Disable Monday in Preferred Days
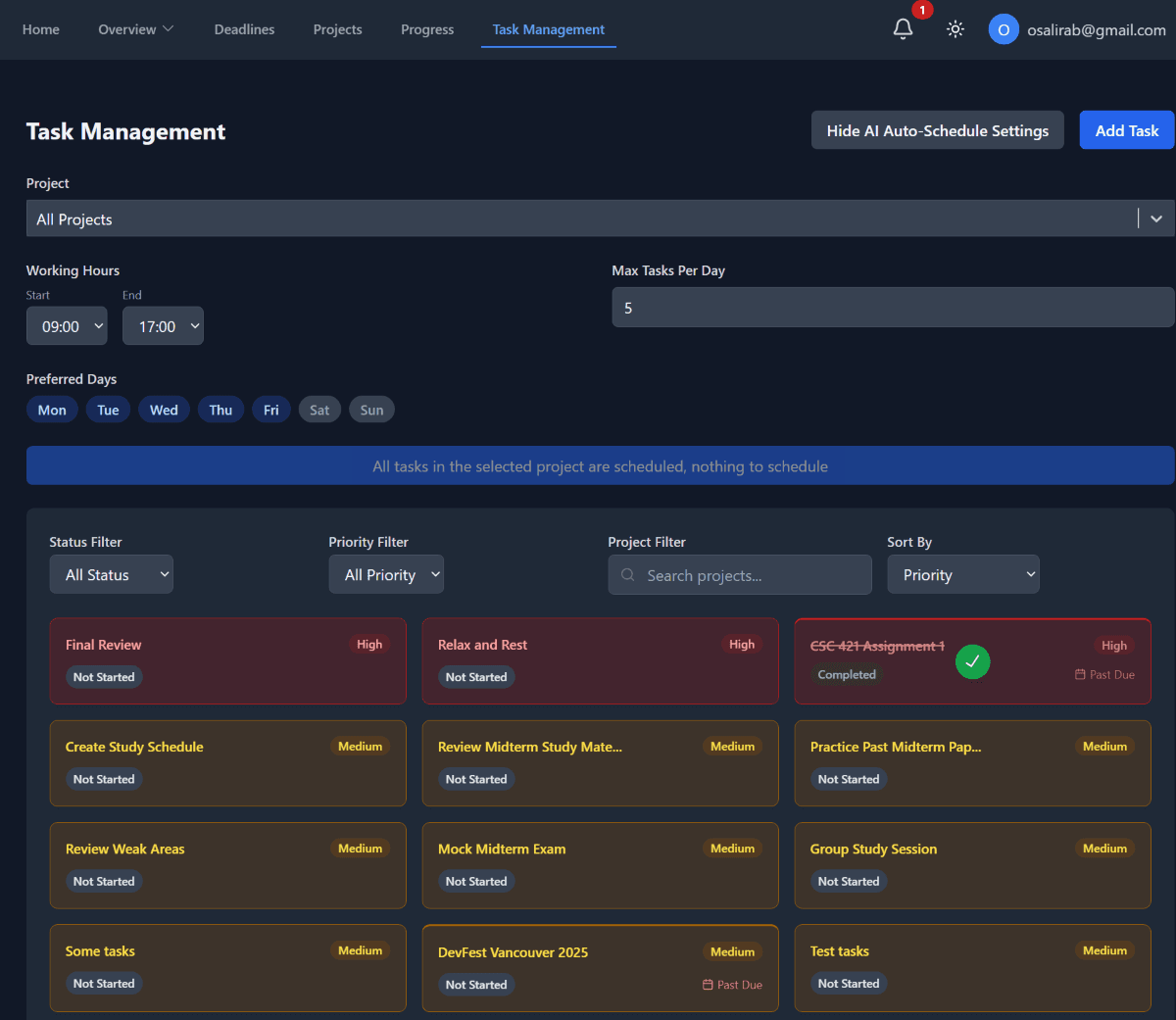This screenshot has width=1176, height=1020. click(x=52, y=409)
